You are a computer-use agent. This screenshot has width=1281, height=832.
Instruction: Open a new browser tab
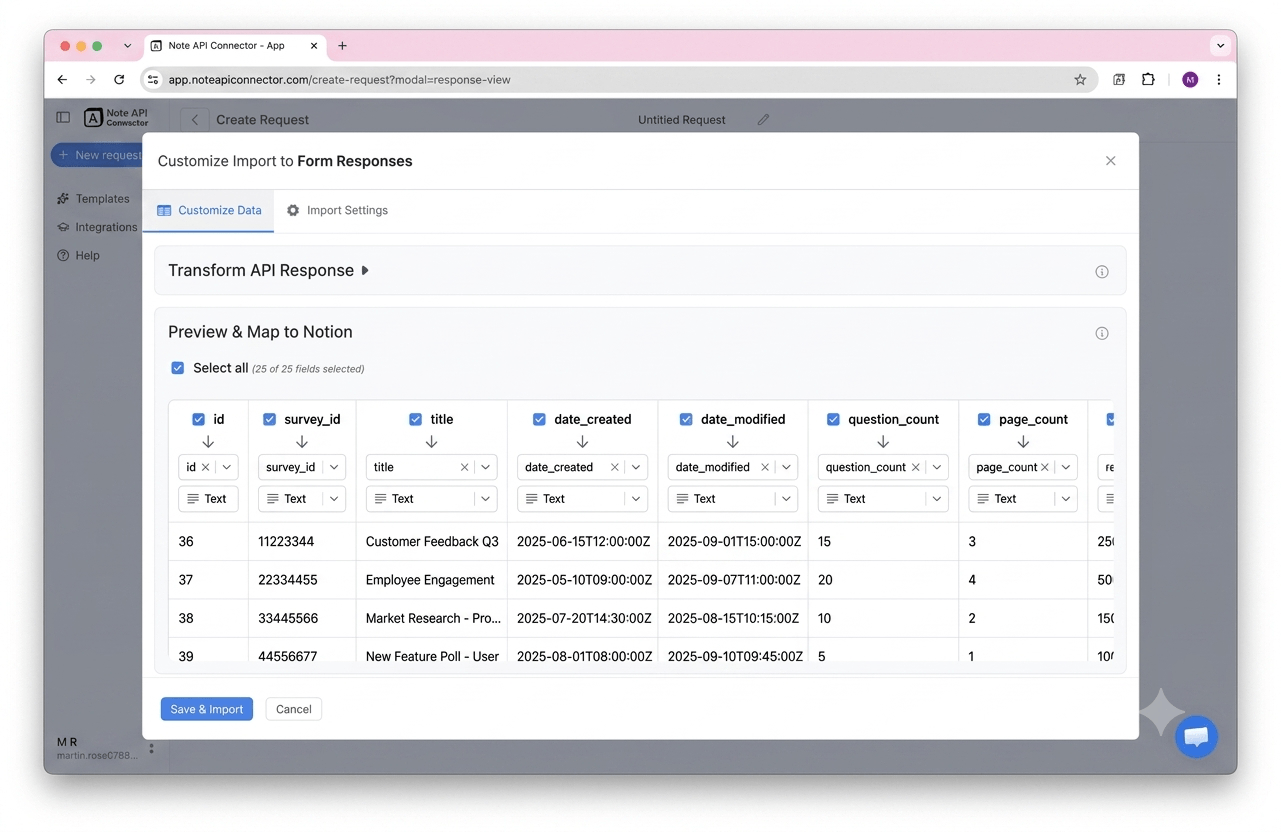click(342, 46)
